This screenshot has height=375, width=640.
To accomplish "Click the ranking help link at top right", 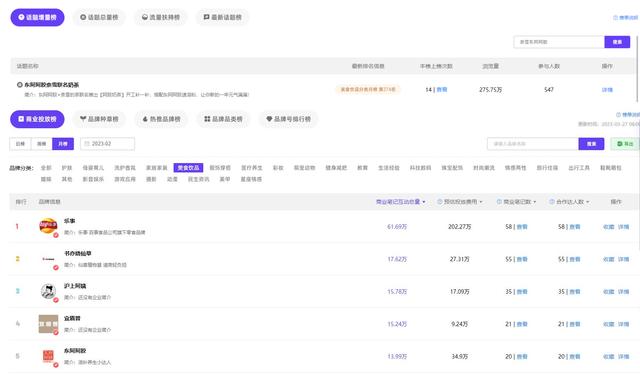I will [x=625, y=18].
